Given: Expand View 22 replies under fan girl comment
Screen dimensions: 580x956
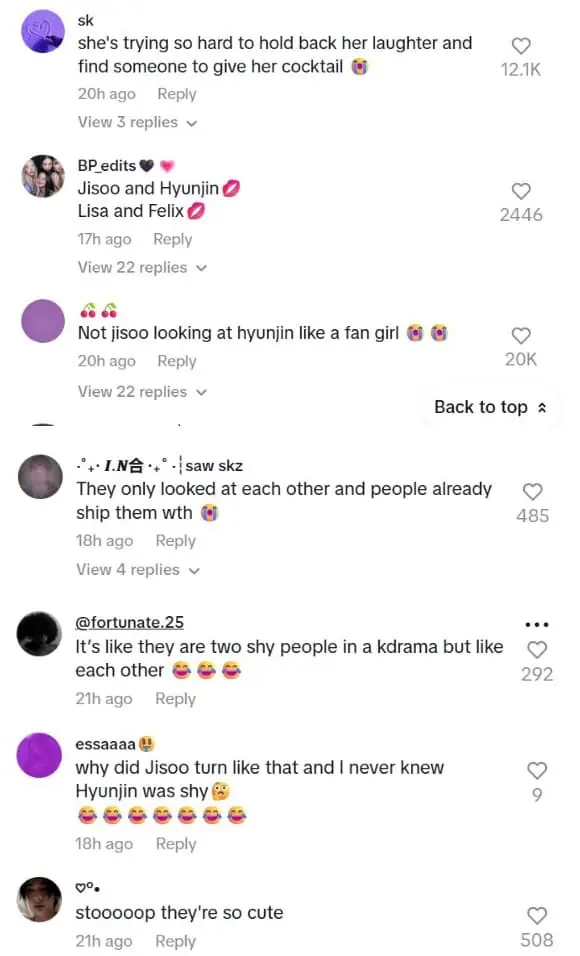Looking at the screenshot, I should [x=142, y=392].
